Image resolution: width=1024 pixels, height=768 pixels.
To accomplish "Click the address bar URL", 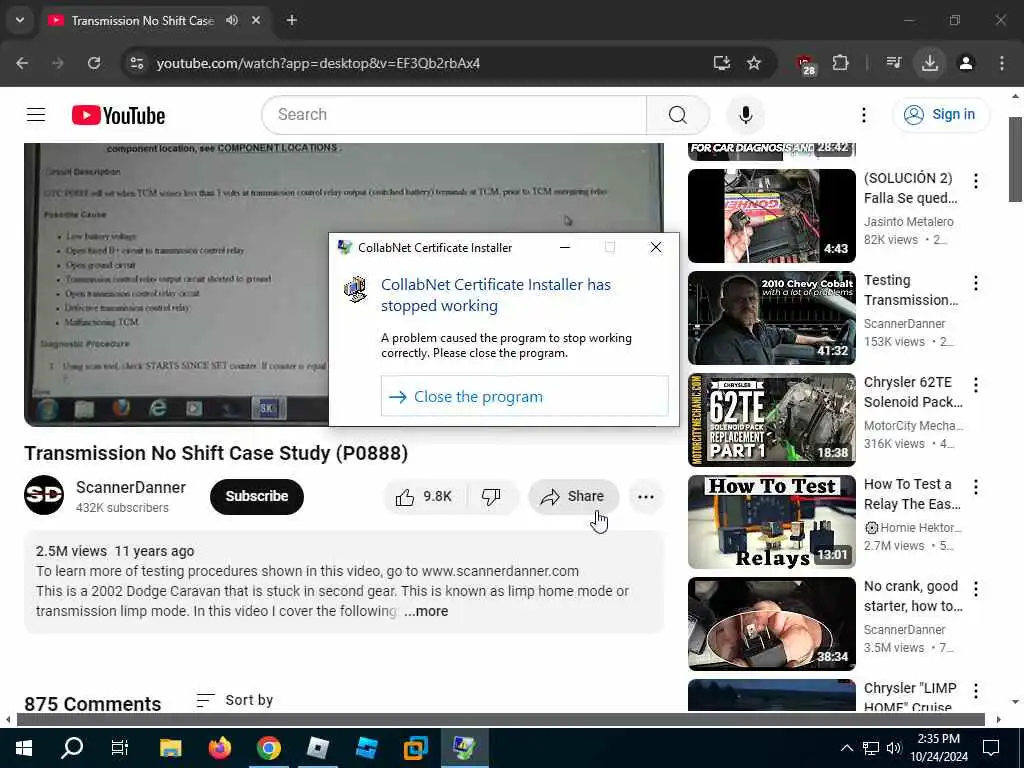I will coord(318,63).
